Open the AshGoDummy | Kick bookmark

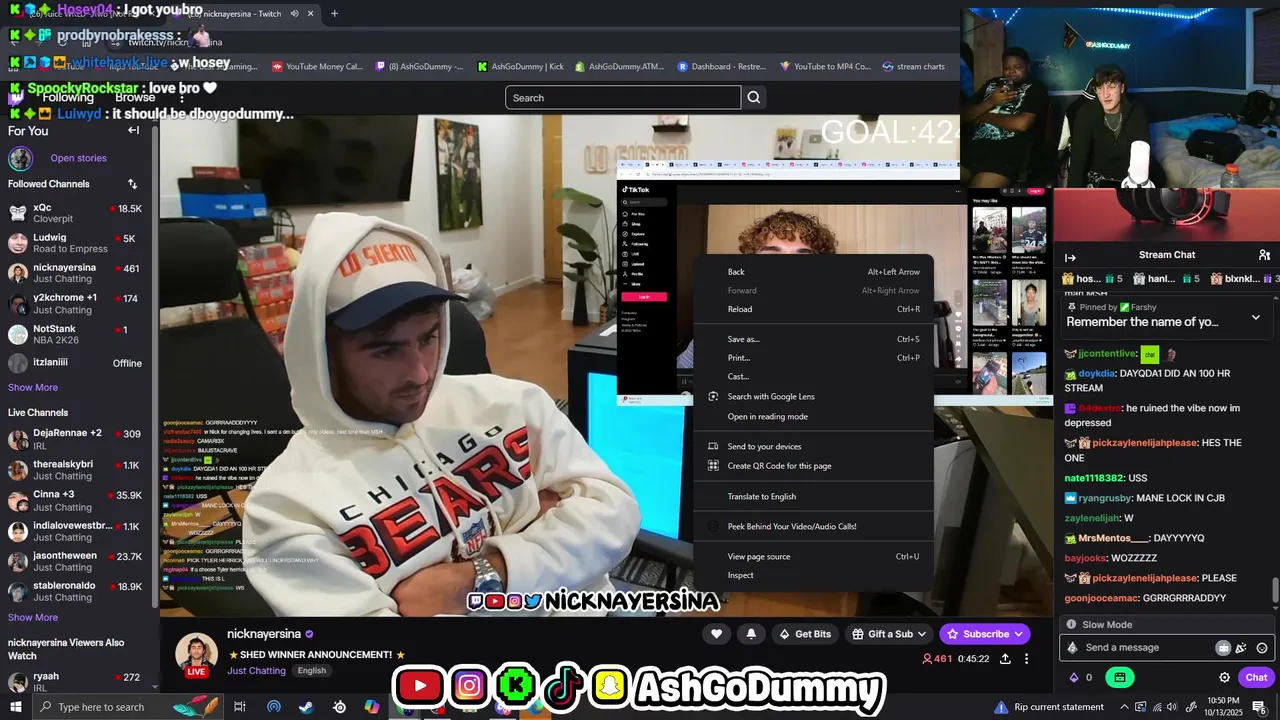(x=520, y=67)
